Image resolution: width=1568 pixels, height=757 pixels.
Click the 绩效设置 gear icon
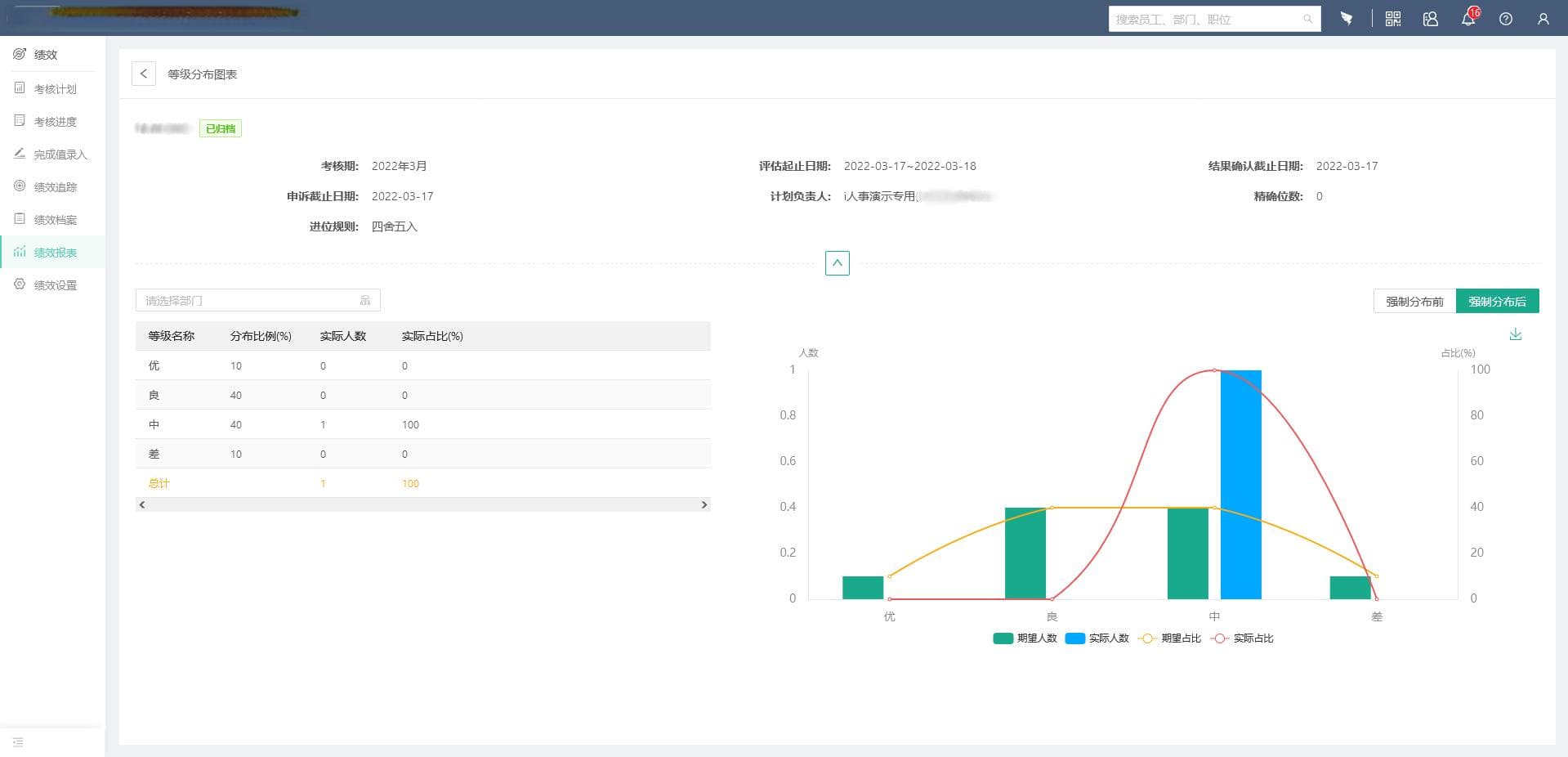20,284
